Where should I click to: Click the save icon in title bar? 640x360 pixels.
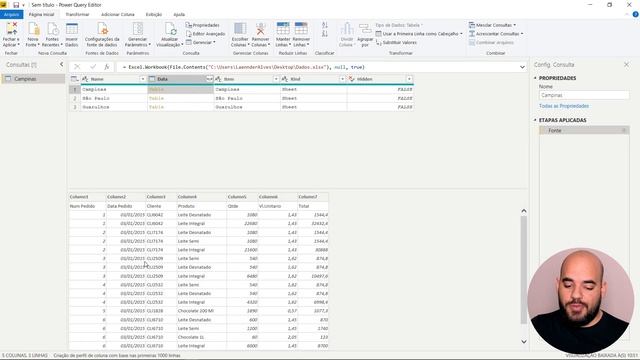coord(16,5)
